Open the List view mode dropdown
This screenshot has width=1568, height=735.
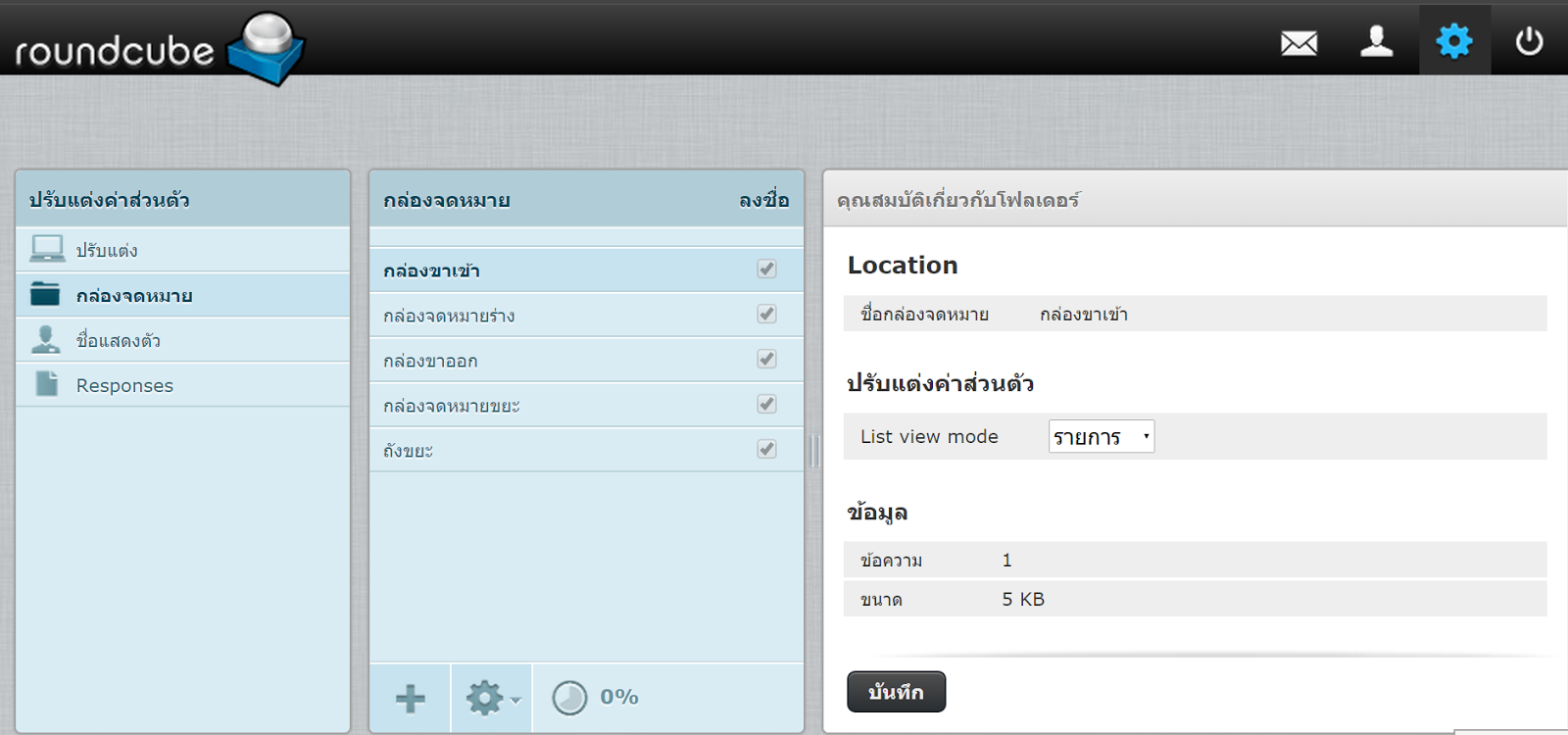tap(1101, 437)
